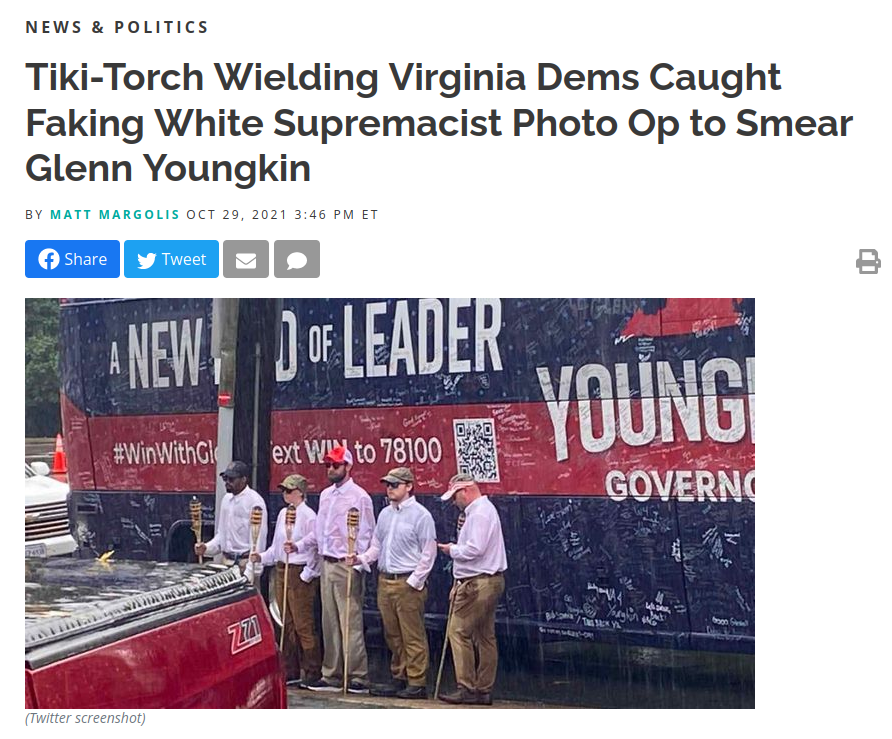Click the Twitter bird icon

tap(146, 260)
